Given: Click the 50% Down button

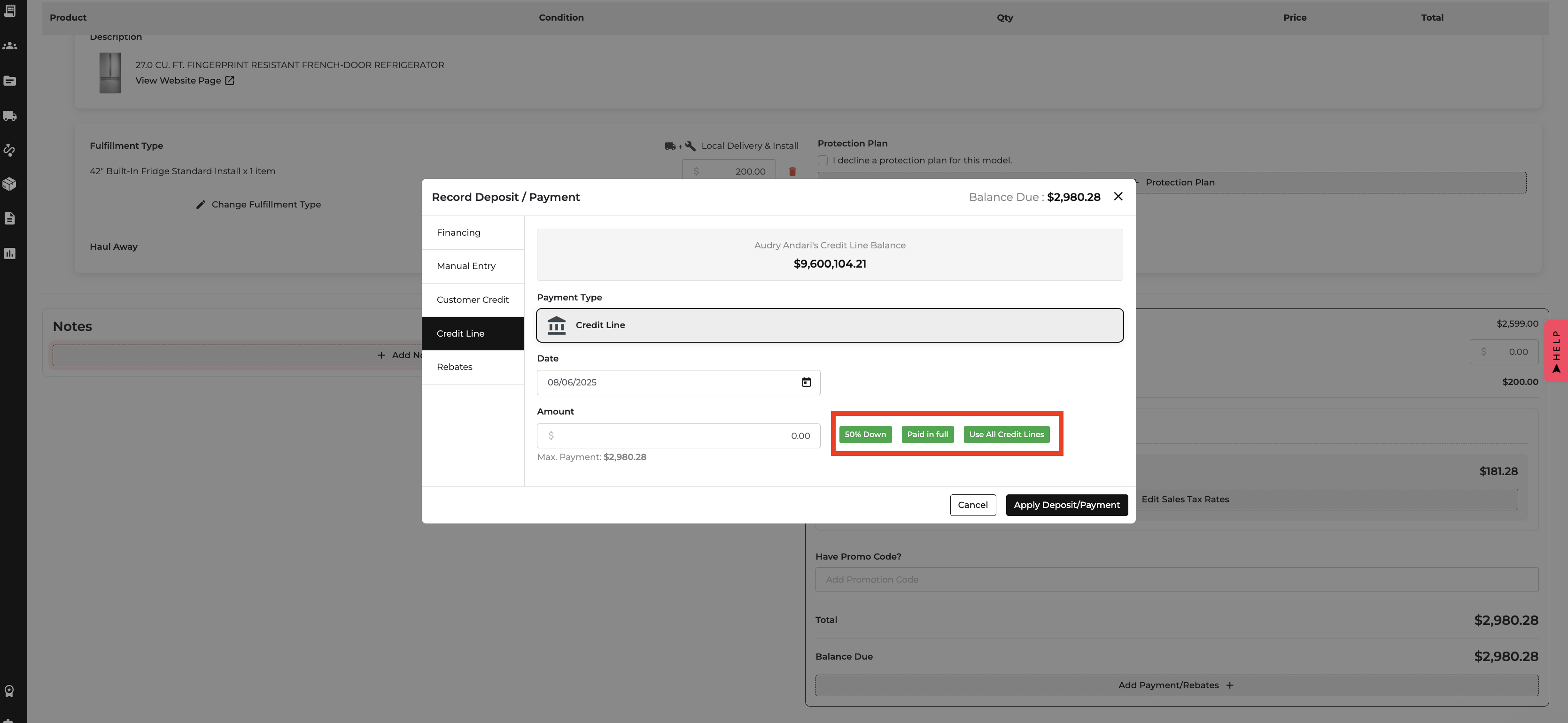Looking at the screenshot, I should coord(865,434).
